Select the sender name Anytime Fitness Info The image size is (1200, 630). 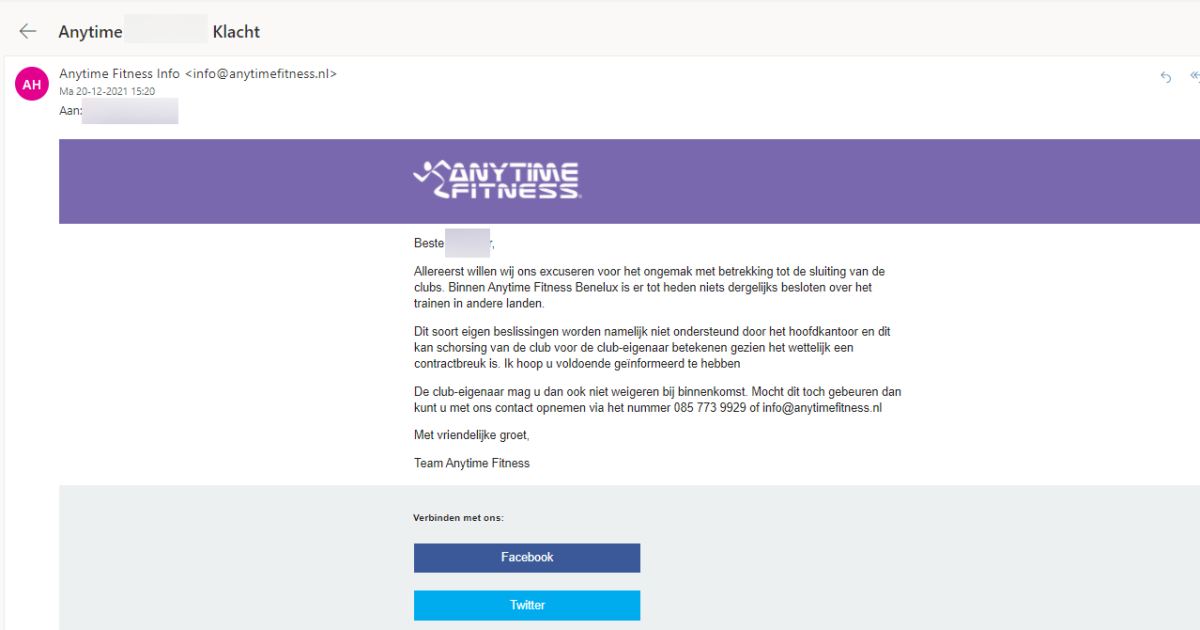pos(119,74)
